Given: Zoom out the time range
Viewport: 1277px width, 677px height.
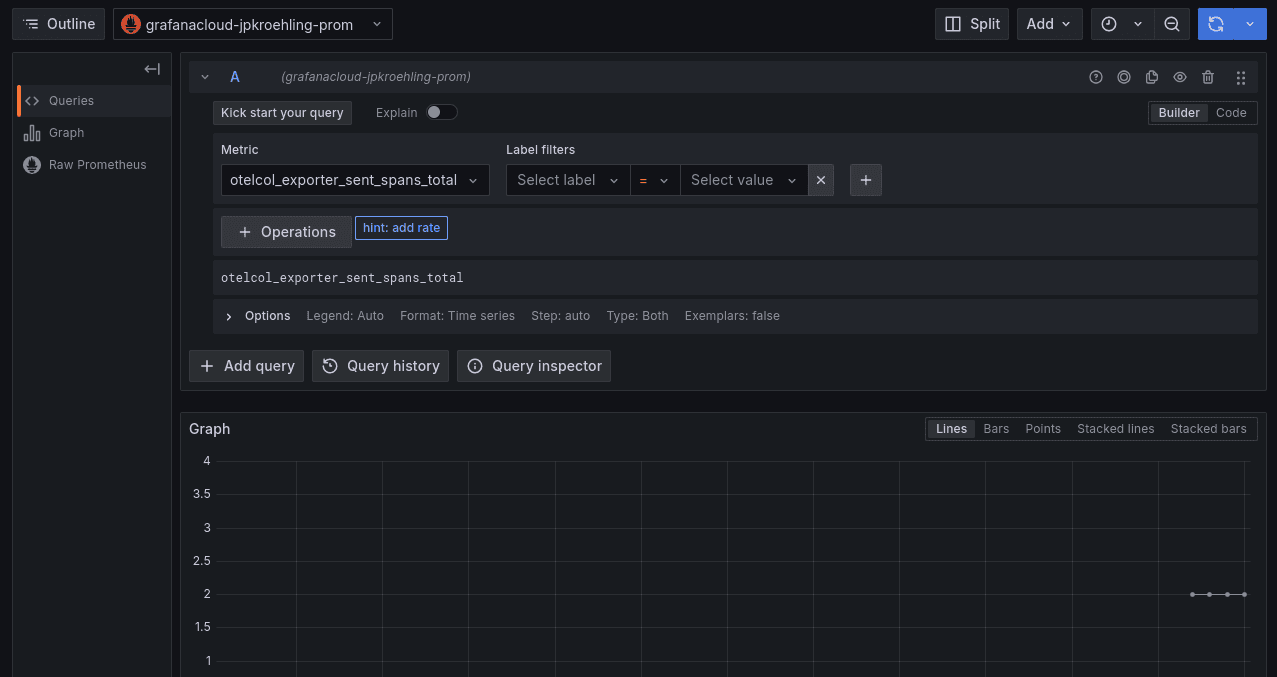Looking at the screenshot, I should 1172,23.
